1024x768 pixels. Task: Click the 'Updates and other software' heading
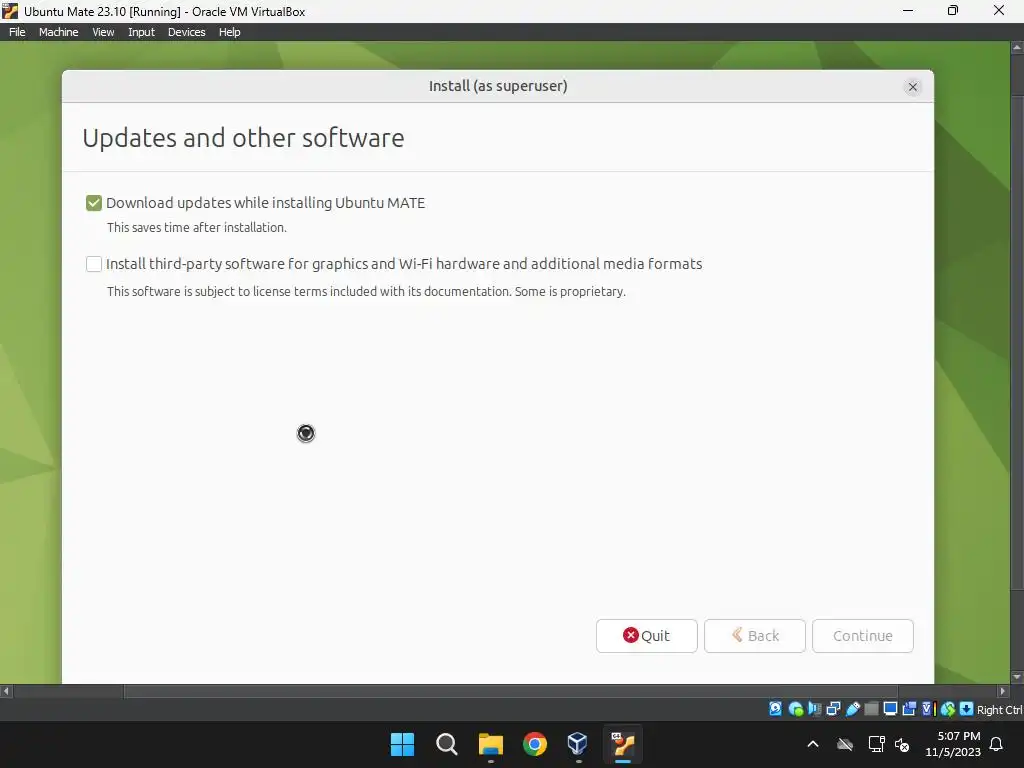click(243, 138)
